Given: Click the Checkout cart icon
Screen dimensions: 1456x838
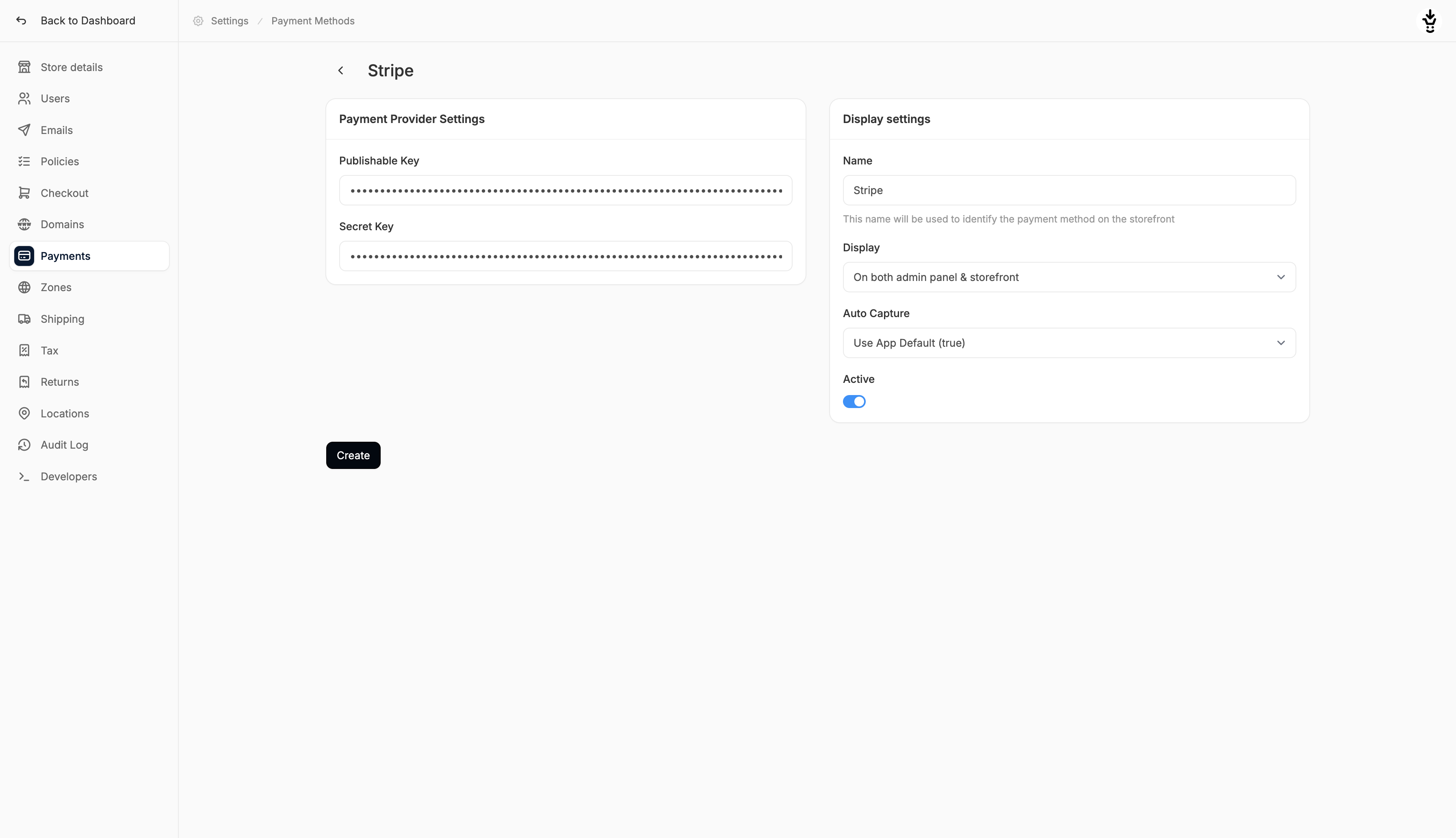Looking at the screenshot, I should point(24,193).
